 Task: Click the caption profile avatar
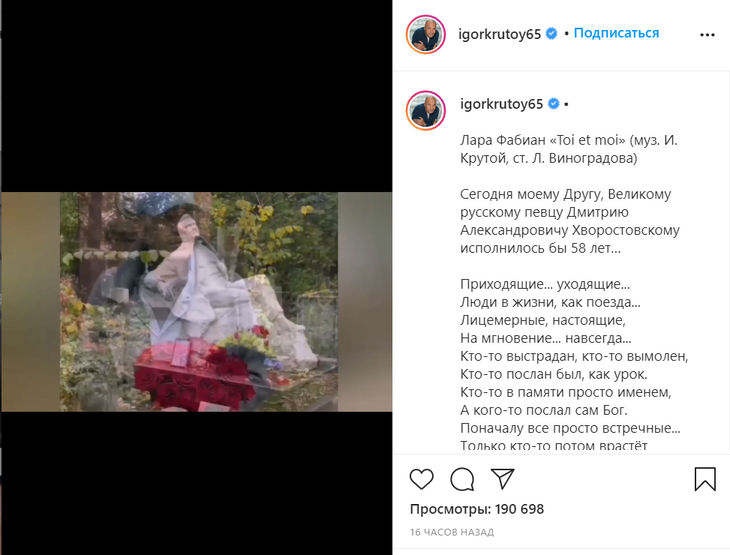pyautogui.click(x=426, y=110)
